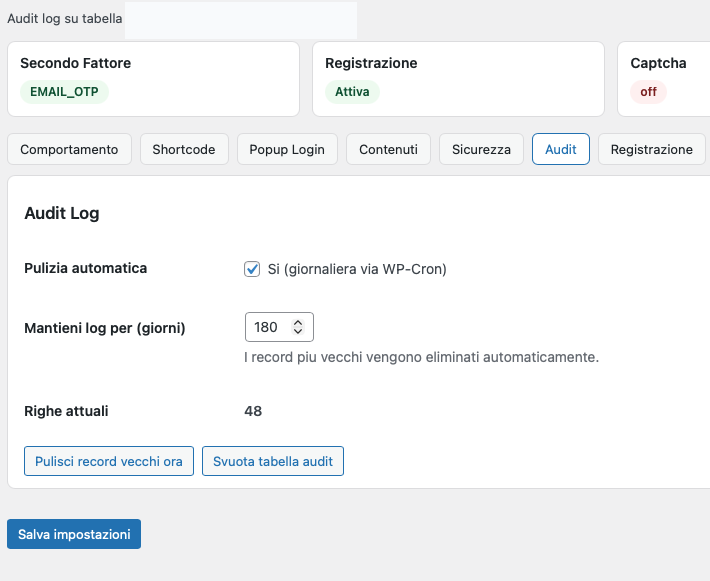Click the Attiva status badge
Screen dimensions: 710x581
click(x=352, y=92)
